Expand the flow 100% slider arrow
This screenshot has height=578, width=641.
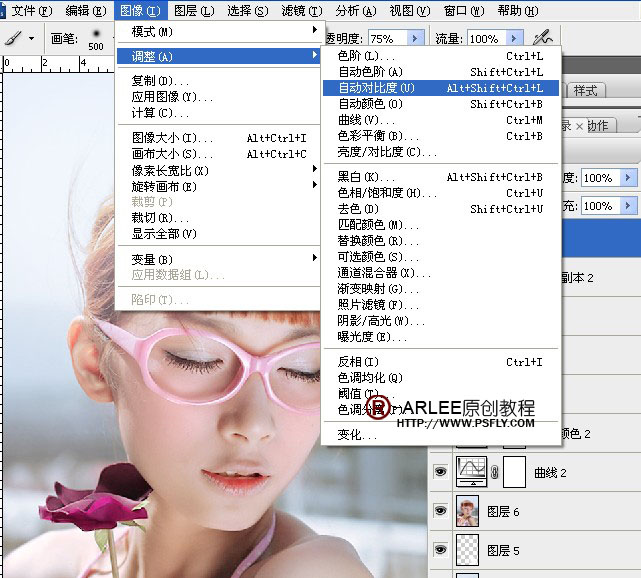coord(514,39)
